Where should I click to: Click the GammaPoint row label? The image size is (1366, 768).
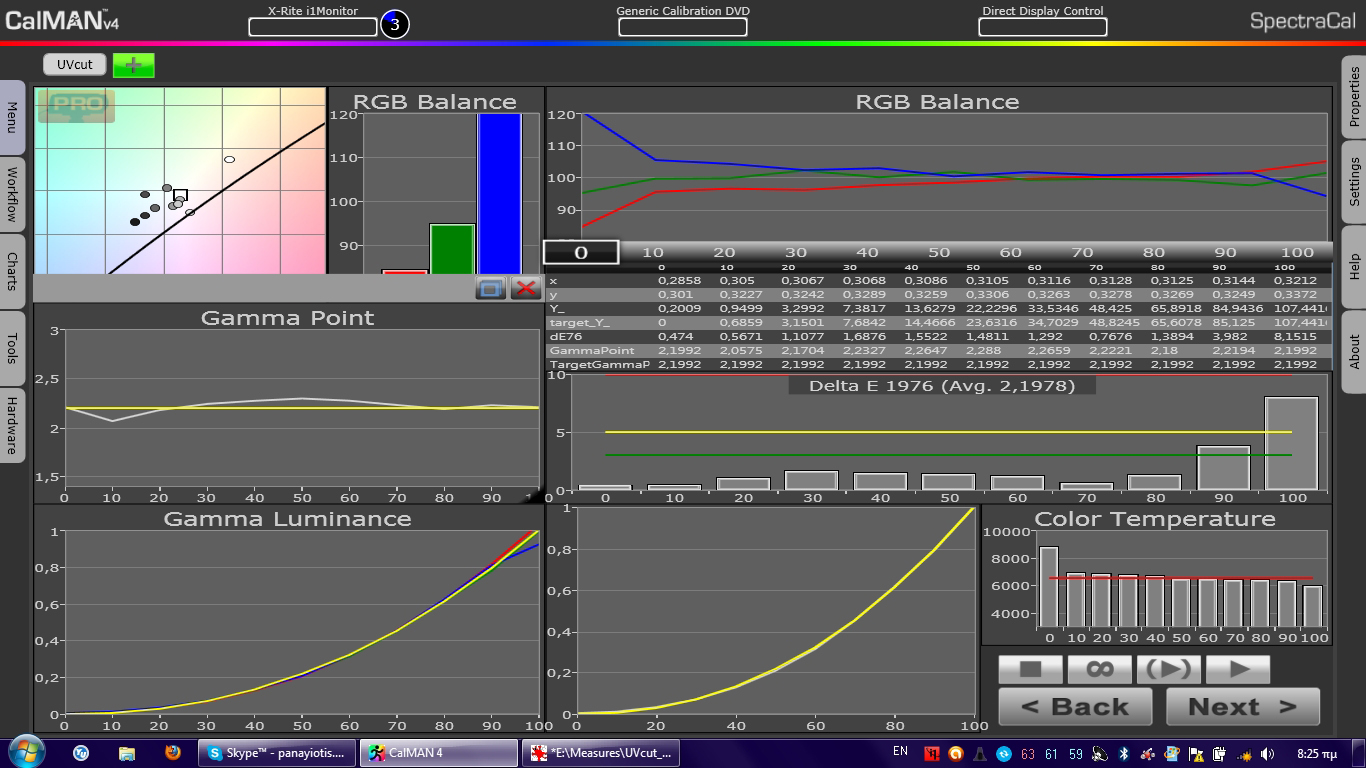click(592, 351)
